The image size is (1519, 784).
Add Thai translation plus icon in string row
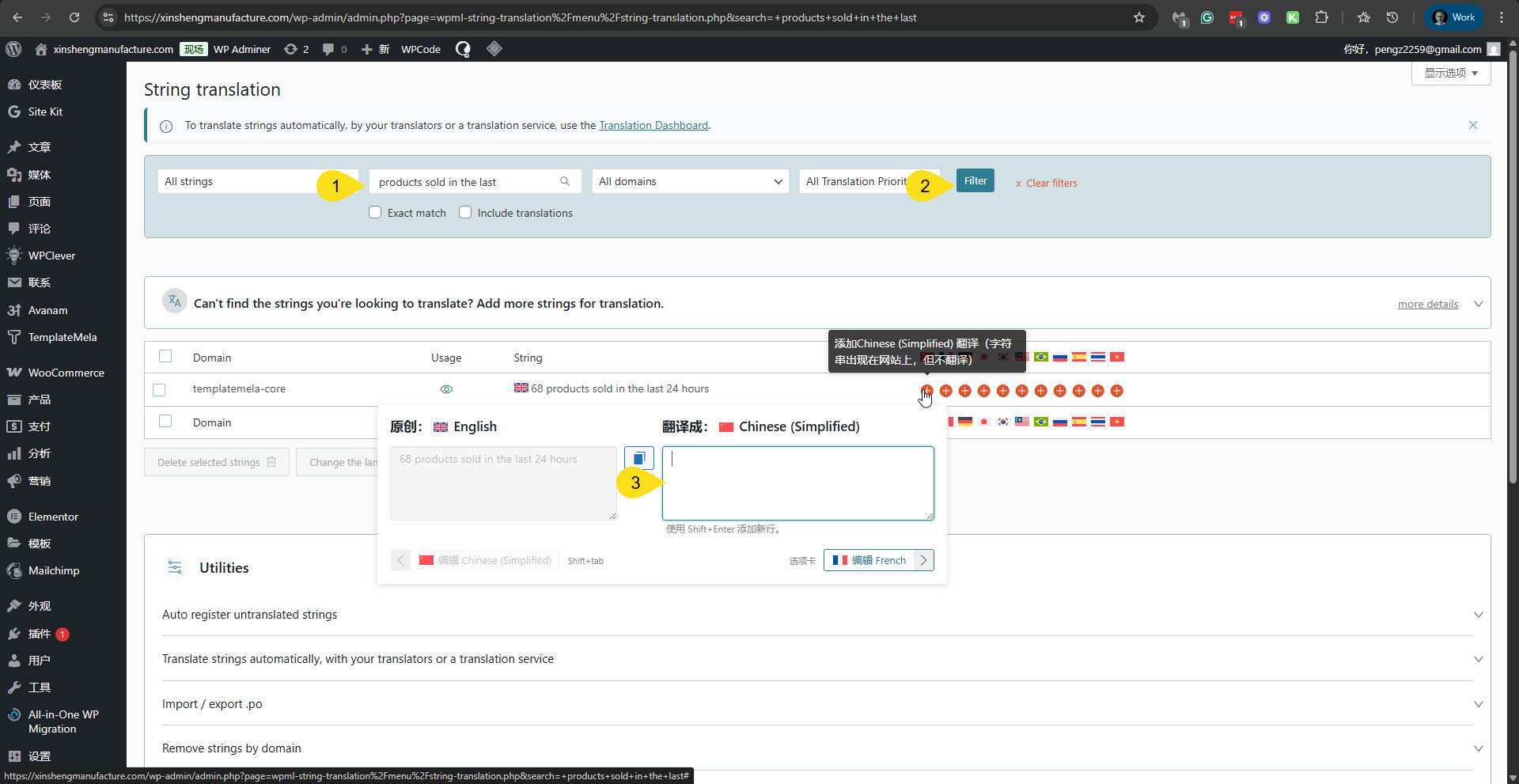[x=1097, y=391]
